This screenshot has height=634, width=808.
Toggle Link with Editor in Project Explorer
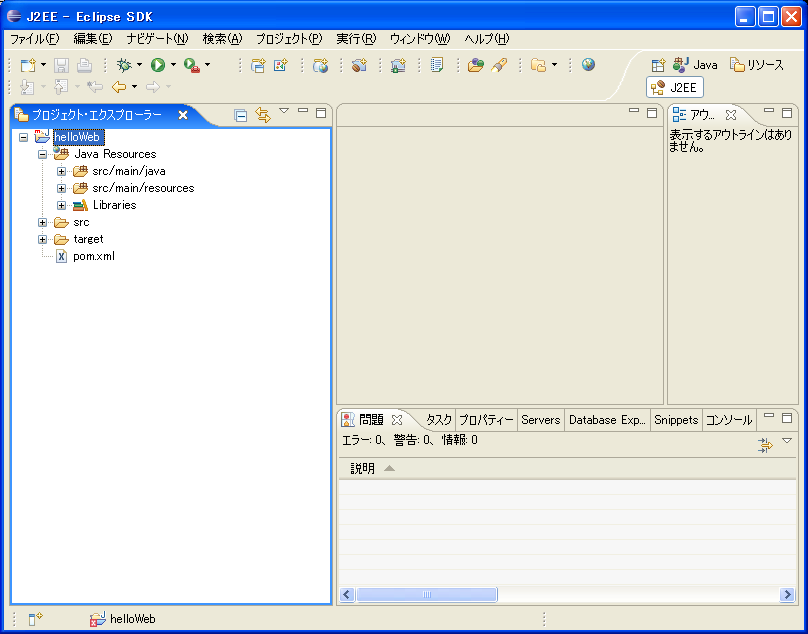tap(263, 115)
